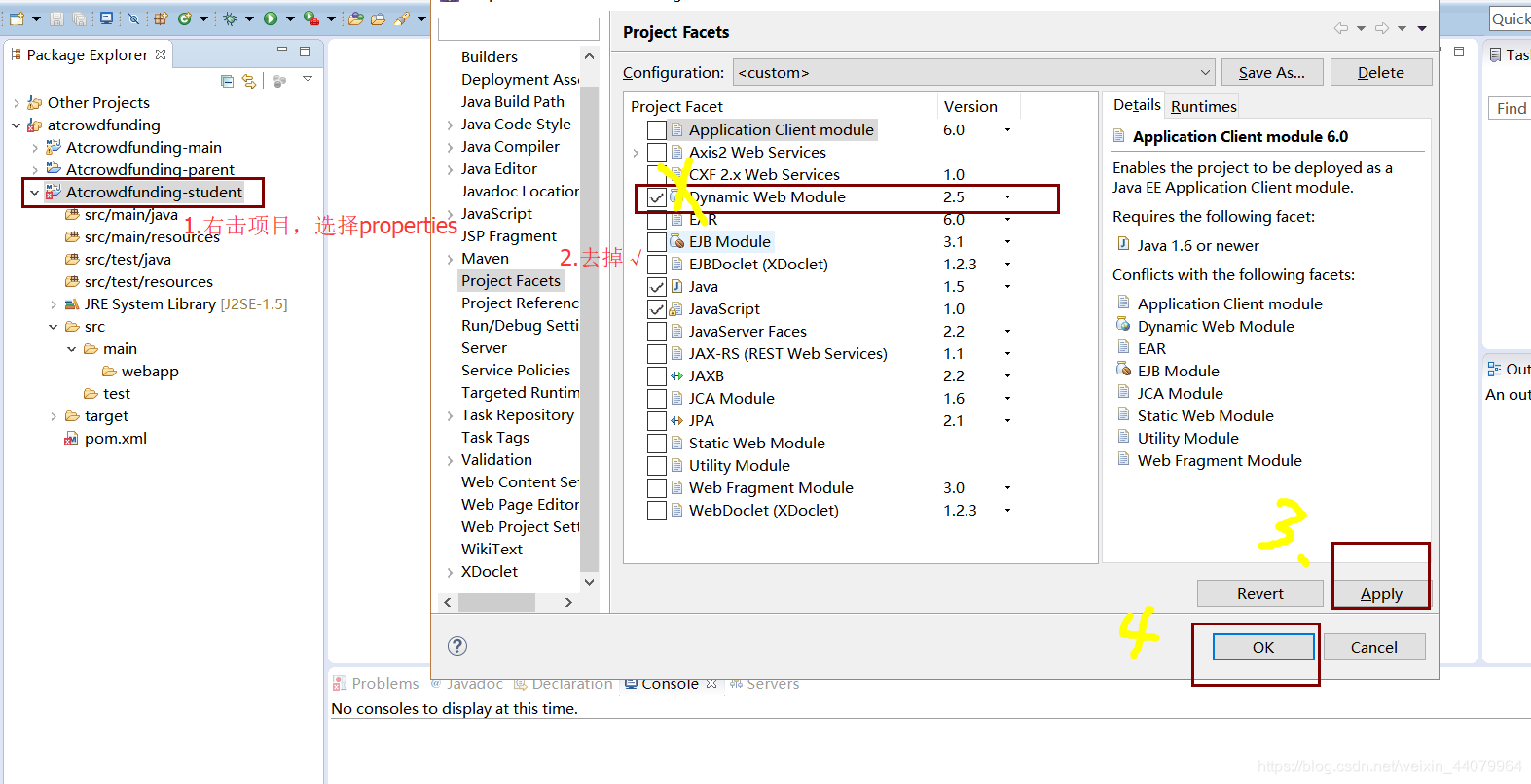Click the console monitor toolbar icon

pos(107,18)
